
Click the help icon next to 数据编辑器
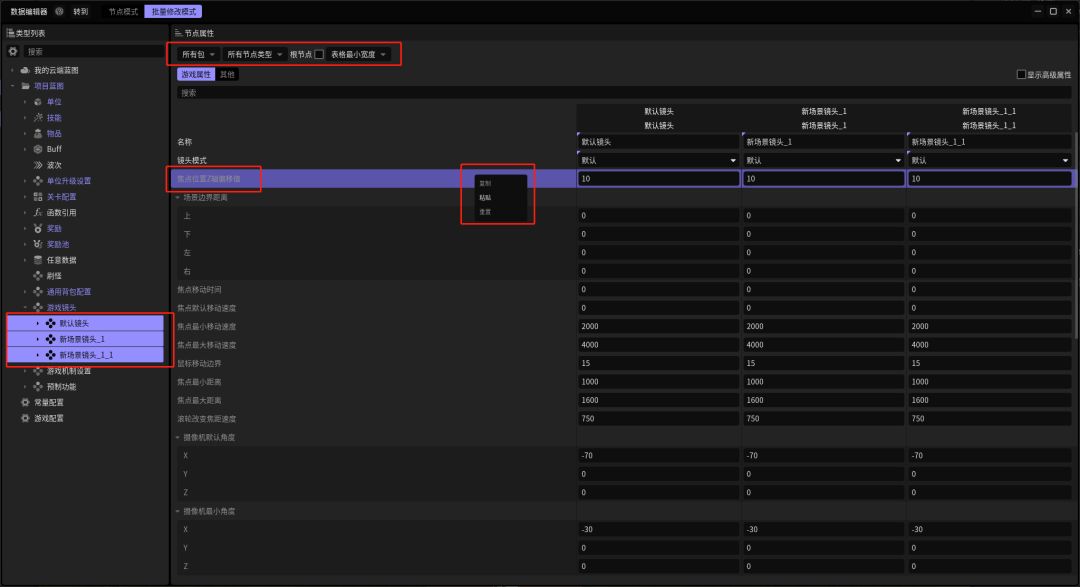click(x=59, y=11)
